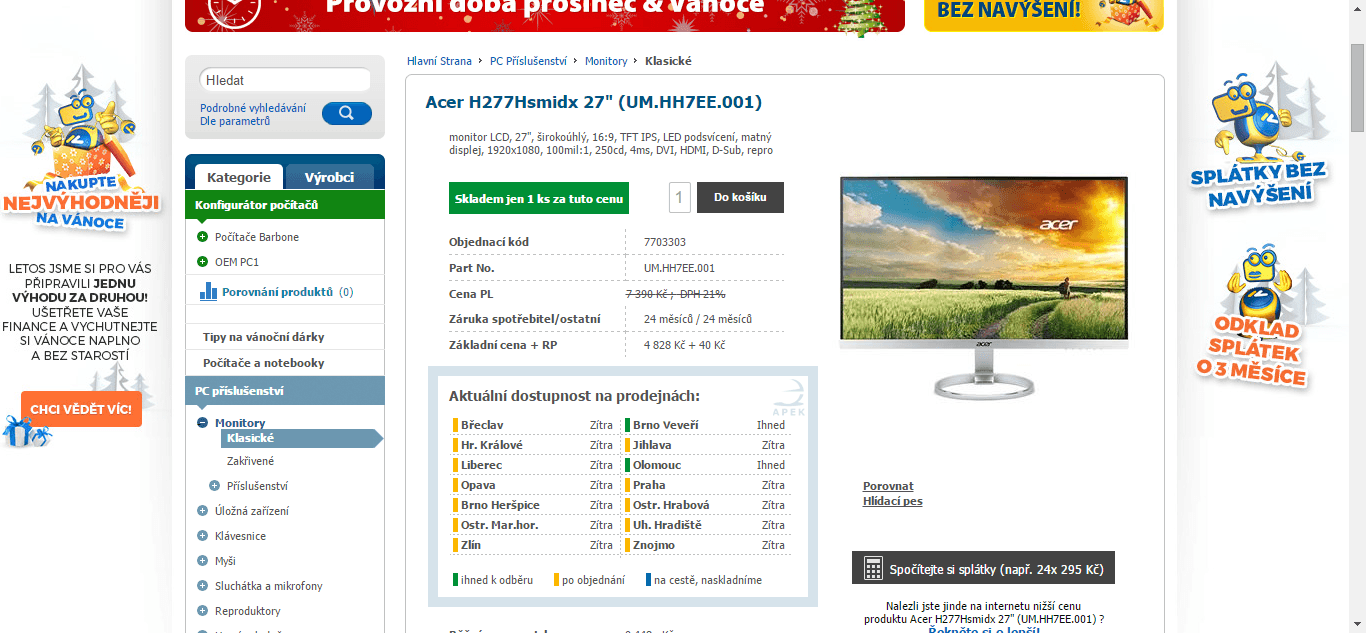Click the Provozní doba prosinec & Vánoce banner
The height and width of the screenshot is (633, 1366).
pyautogui.click(x=545, y=15)
